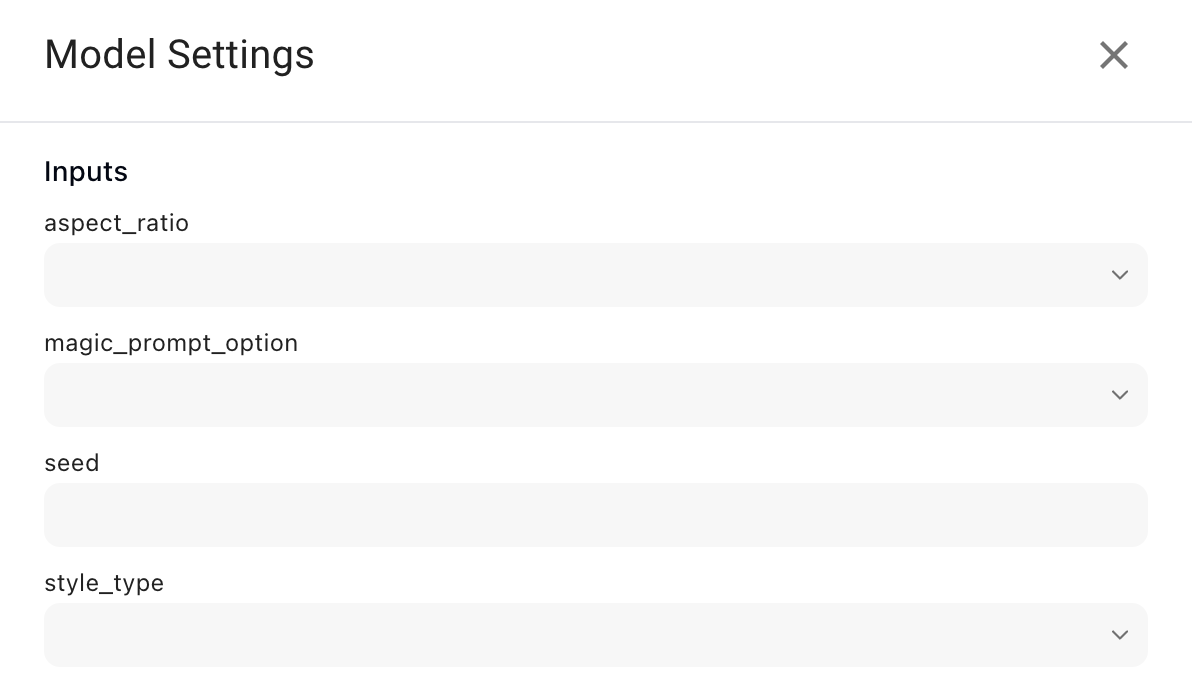Screen dimensions: 1192x684
Task: Click the style_type chevron arrow
Action: pos(1119,635)
